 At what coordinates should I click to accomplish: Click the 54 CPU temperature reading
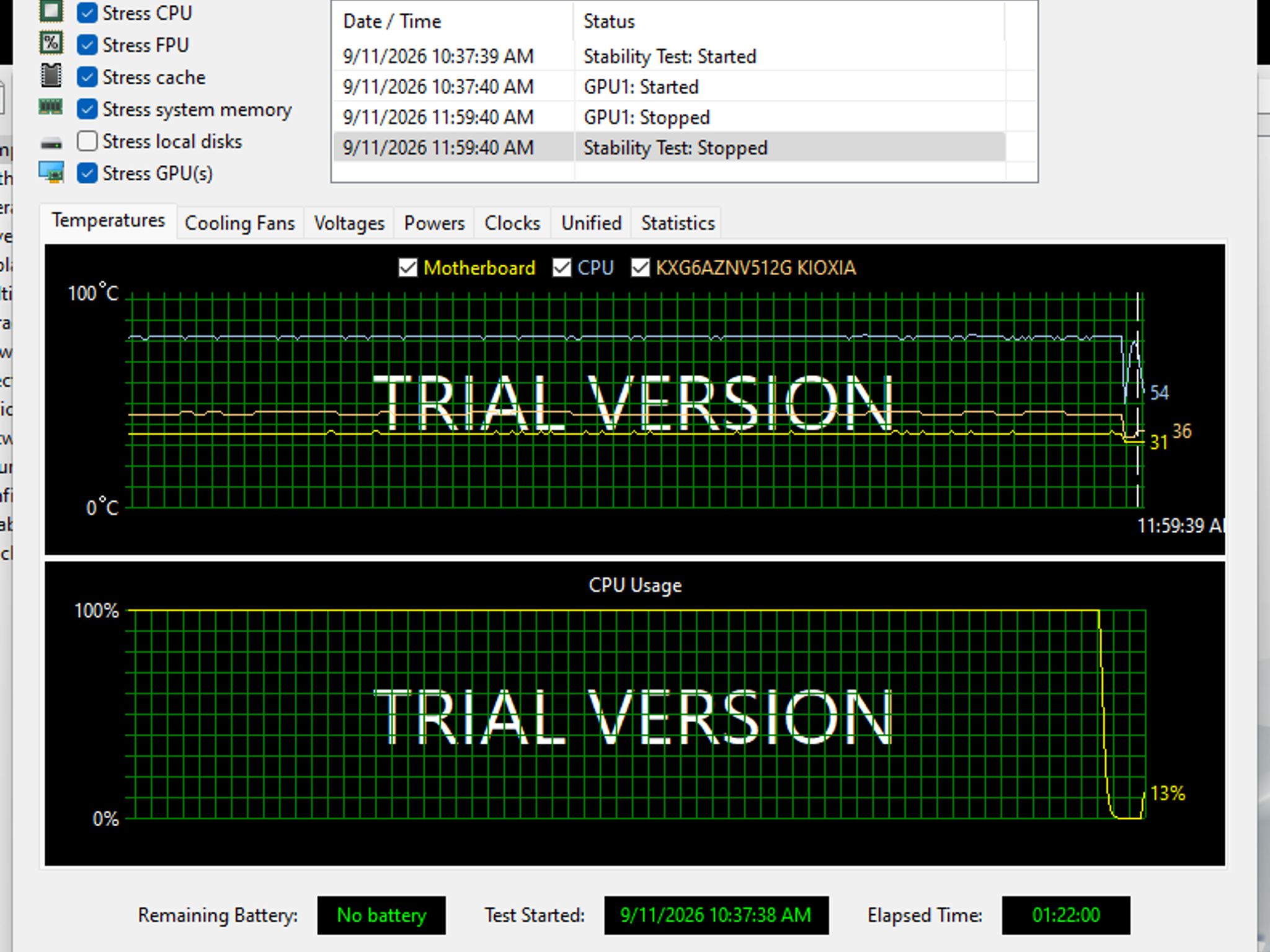click(1160, 392)
